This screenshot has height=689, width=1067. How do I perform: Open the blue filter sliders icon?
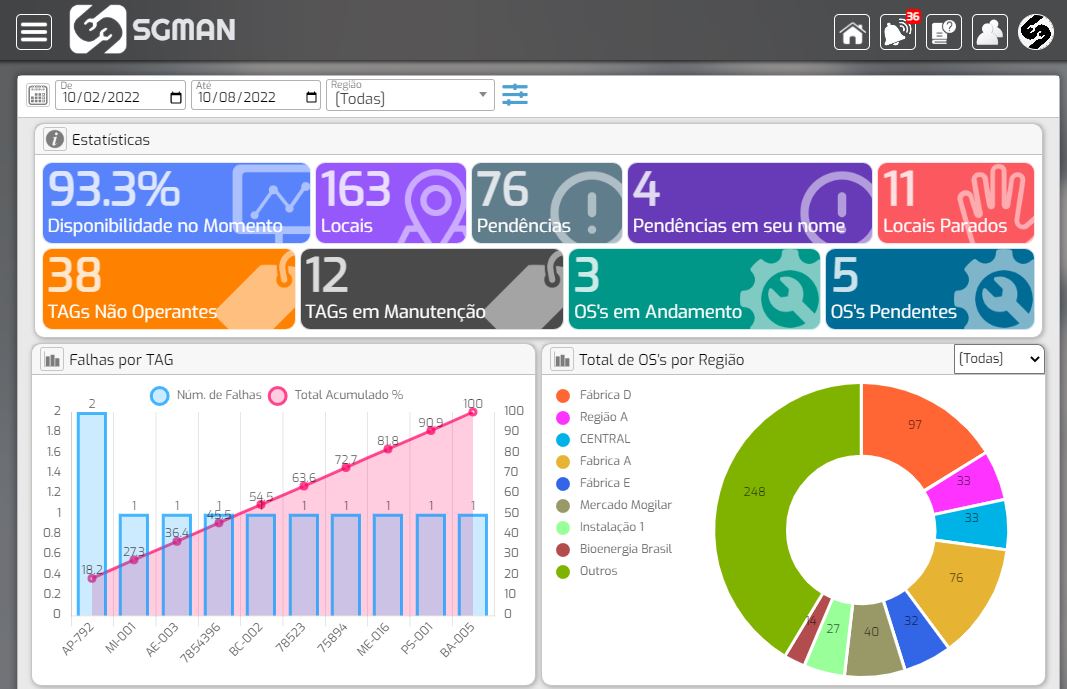click(x=514, y=95)
